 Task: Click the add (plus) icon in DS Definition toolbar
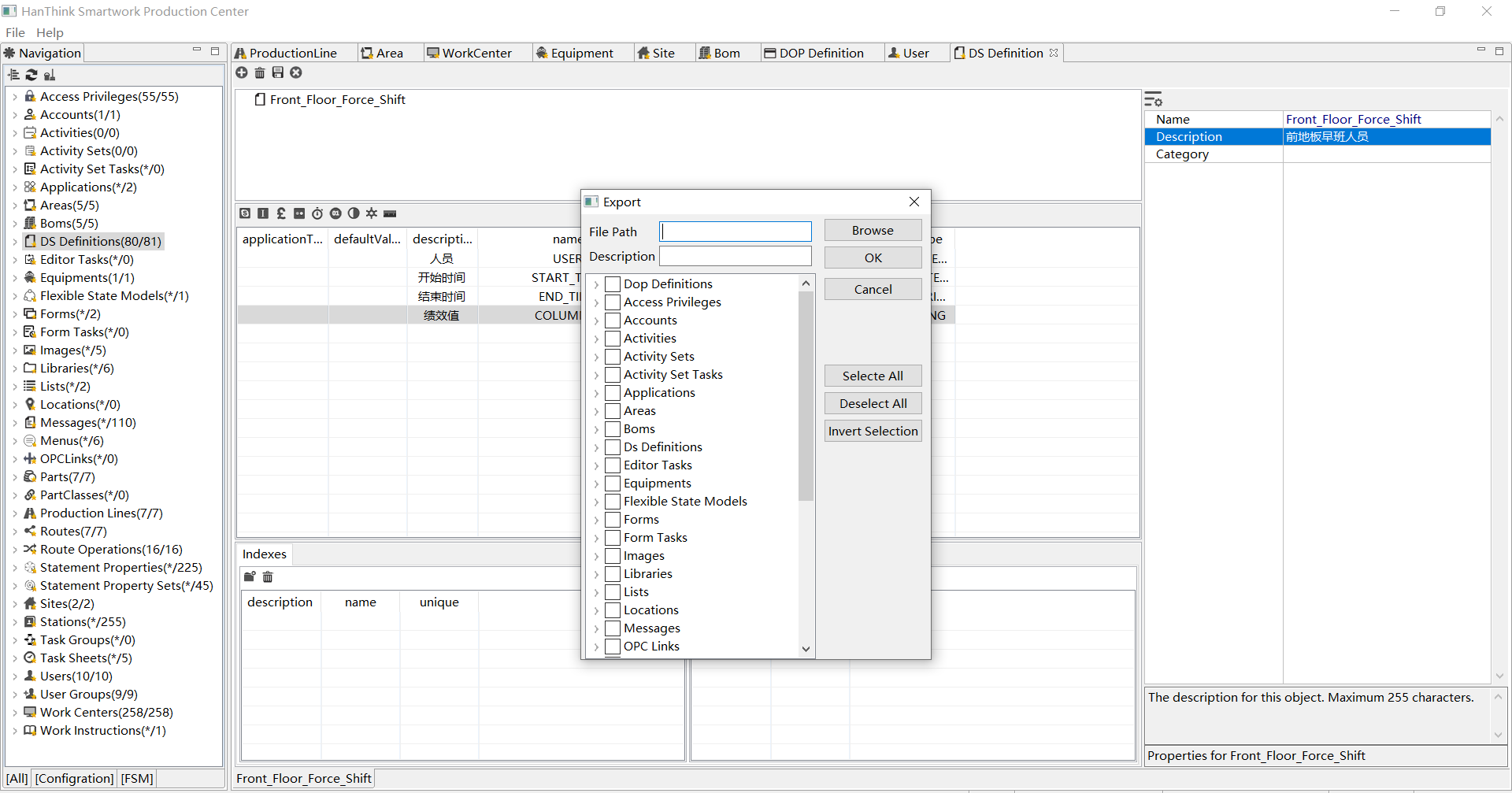pyautogui.click(x=242, y=72)
